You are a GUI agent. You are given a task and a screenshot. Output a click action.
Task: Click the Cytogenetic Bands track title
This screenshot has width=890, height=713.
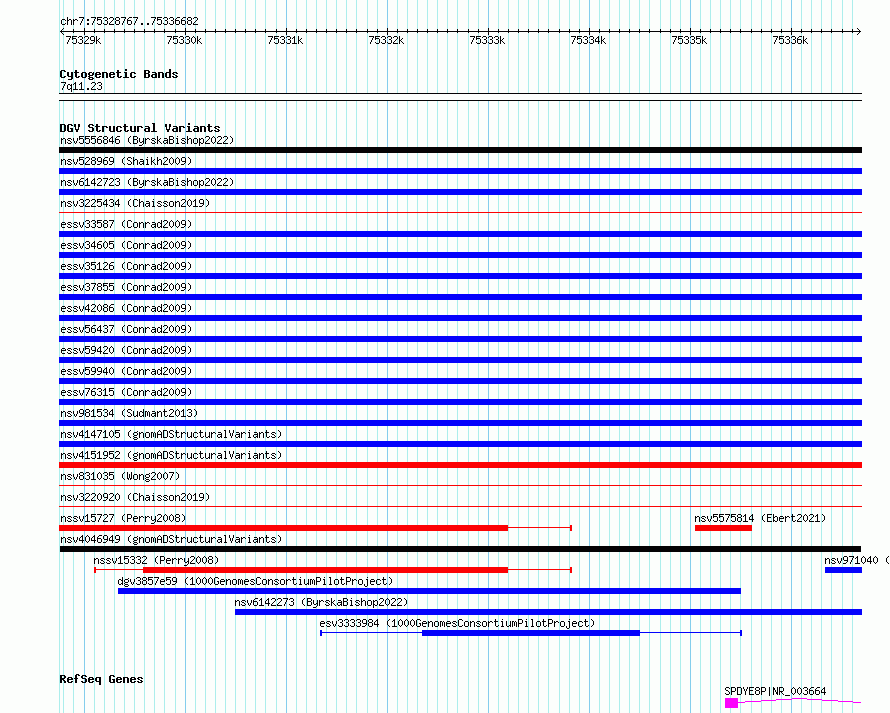click(x=119, y=74)
